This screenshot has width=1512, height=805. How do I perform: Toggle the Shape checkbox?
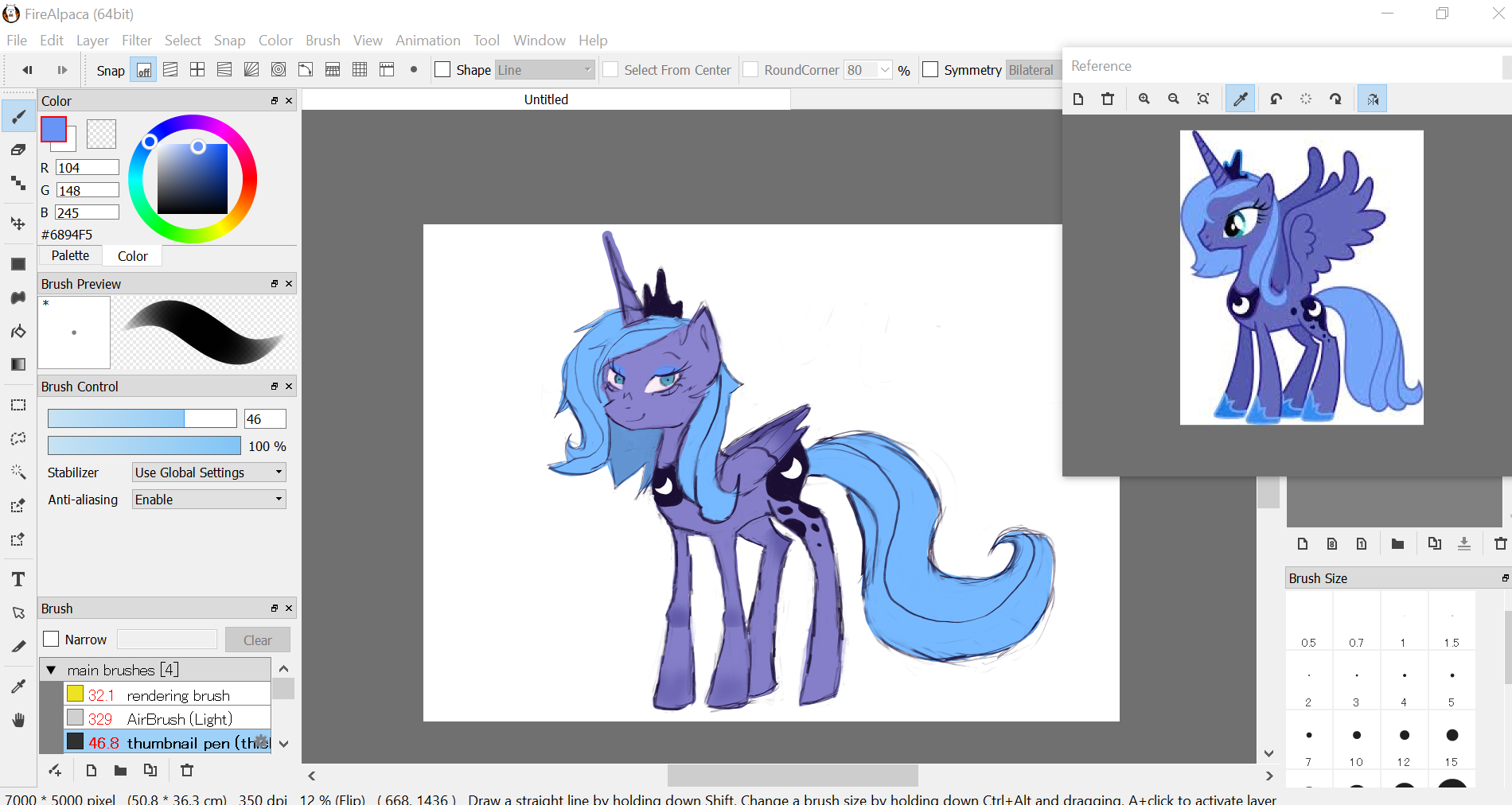point(443,70)
